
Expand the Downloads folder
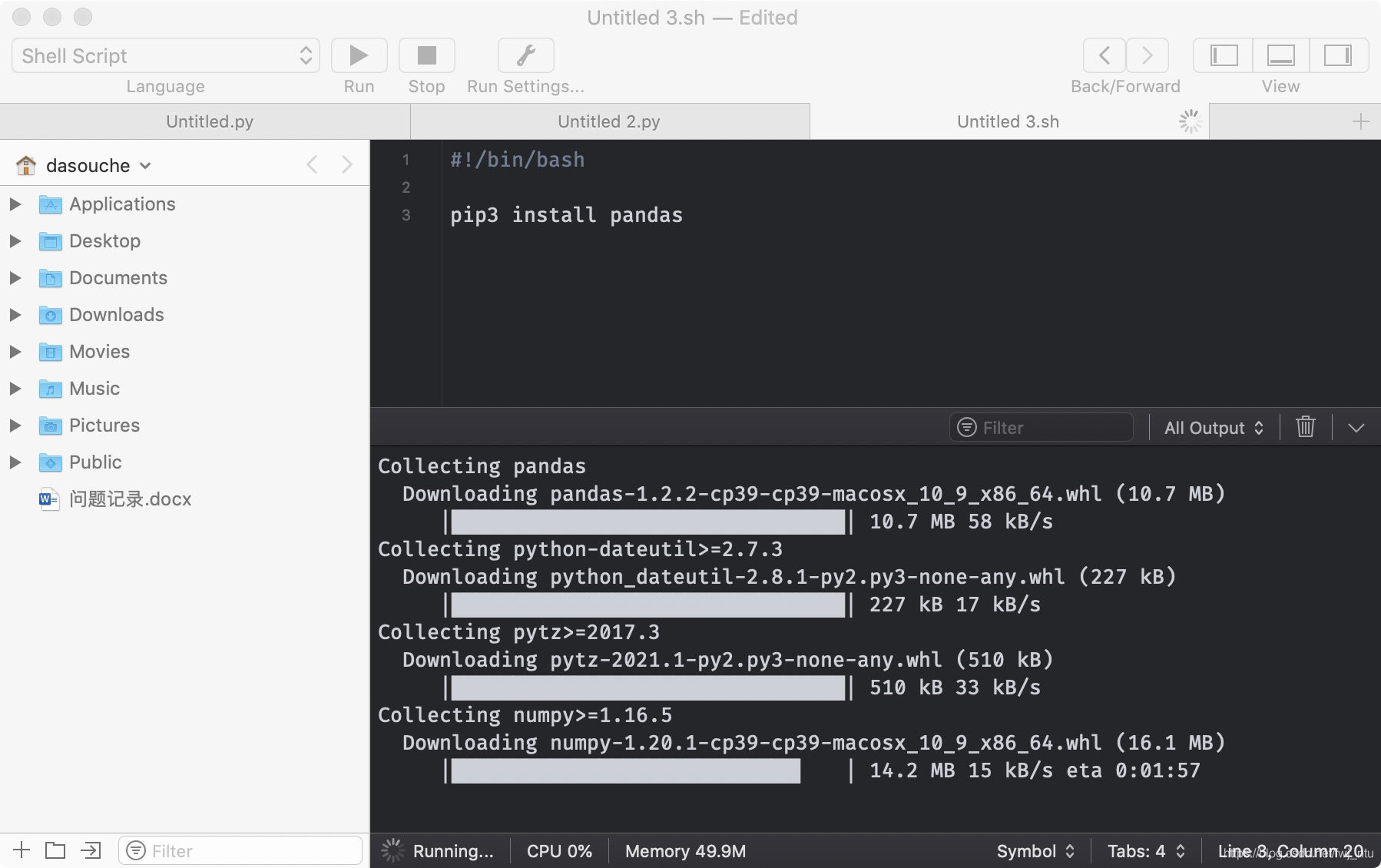15,314
